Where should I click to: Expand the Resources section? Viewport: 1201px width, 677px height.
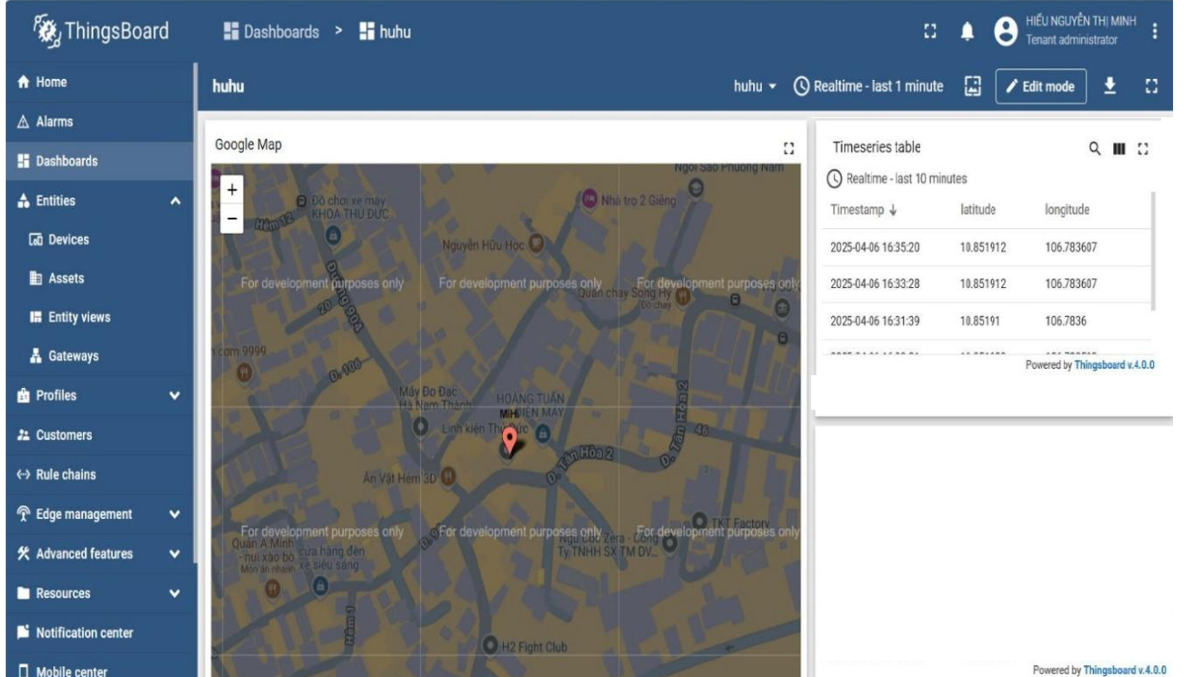176,593
